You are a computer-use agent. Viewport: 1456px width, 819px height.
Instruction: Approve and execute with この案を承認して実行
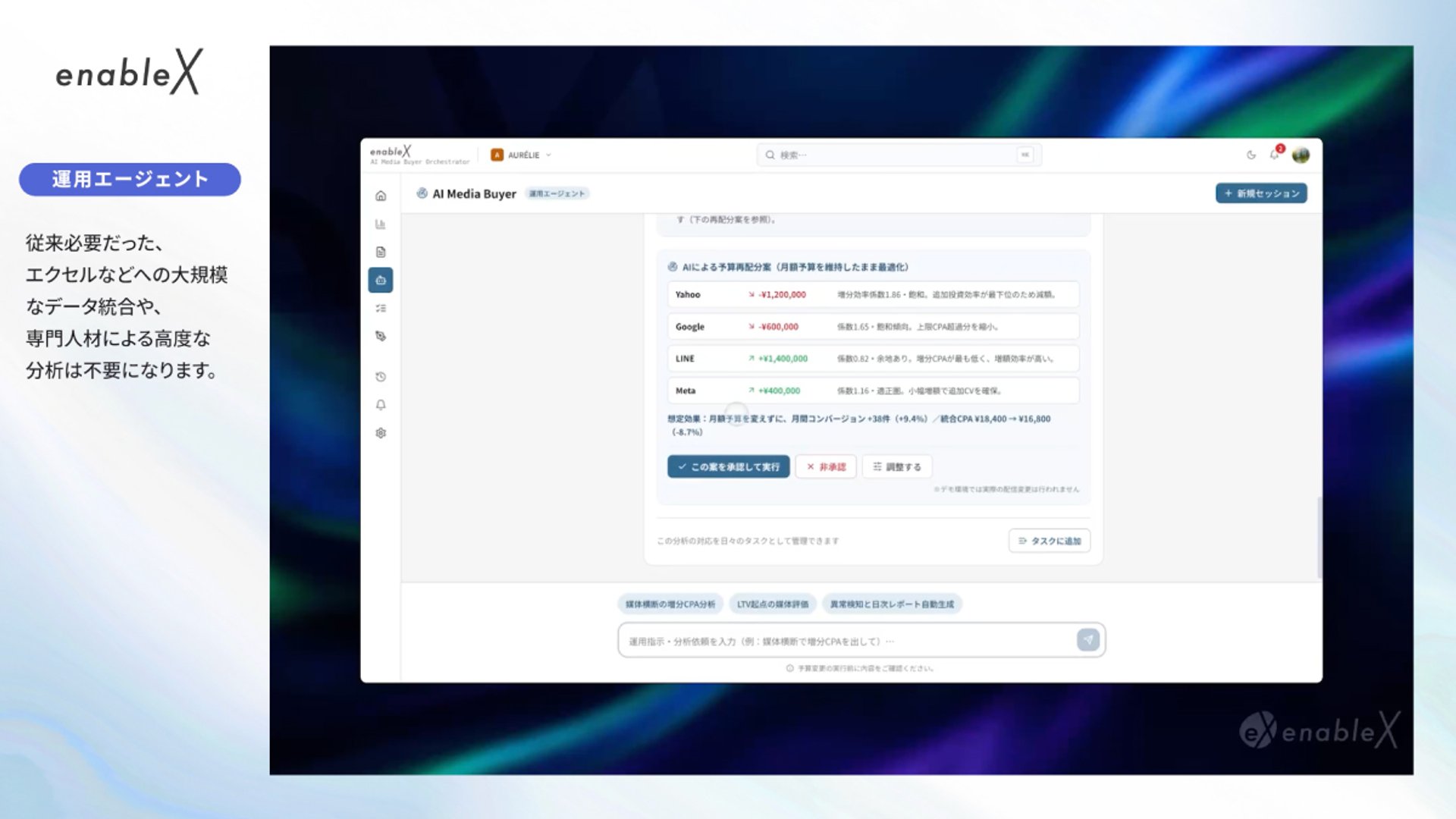coord(728,466)
